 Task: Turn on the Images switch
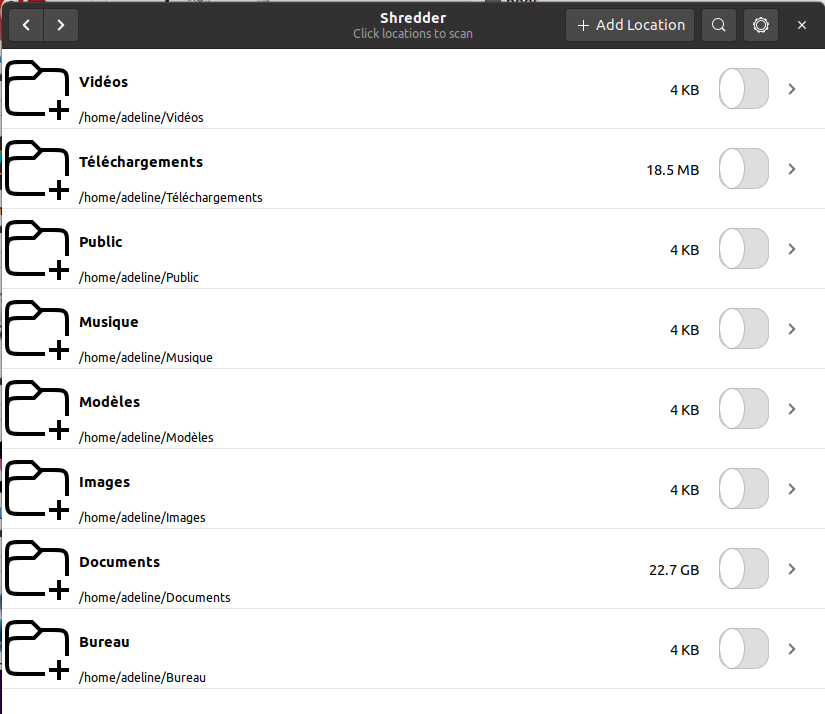coord(744,489)
